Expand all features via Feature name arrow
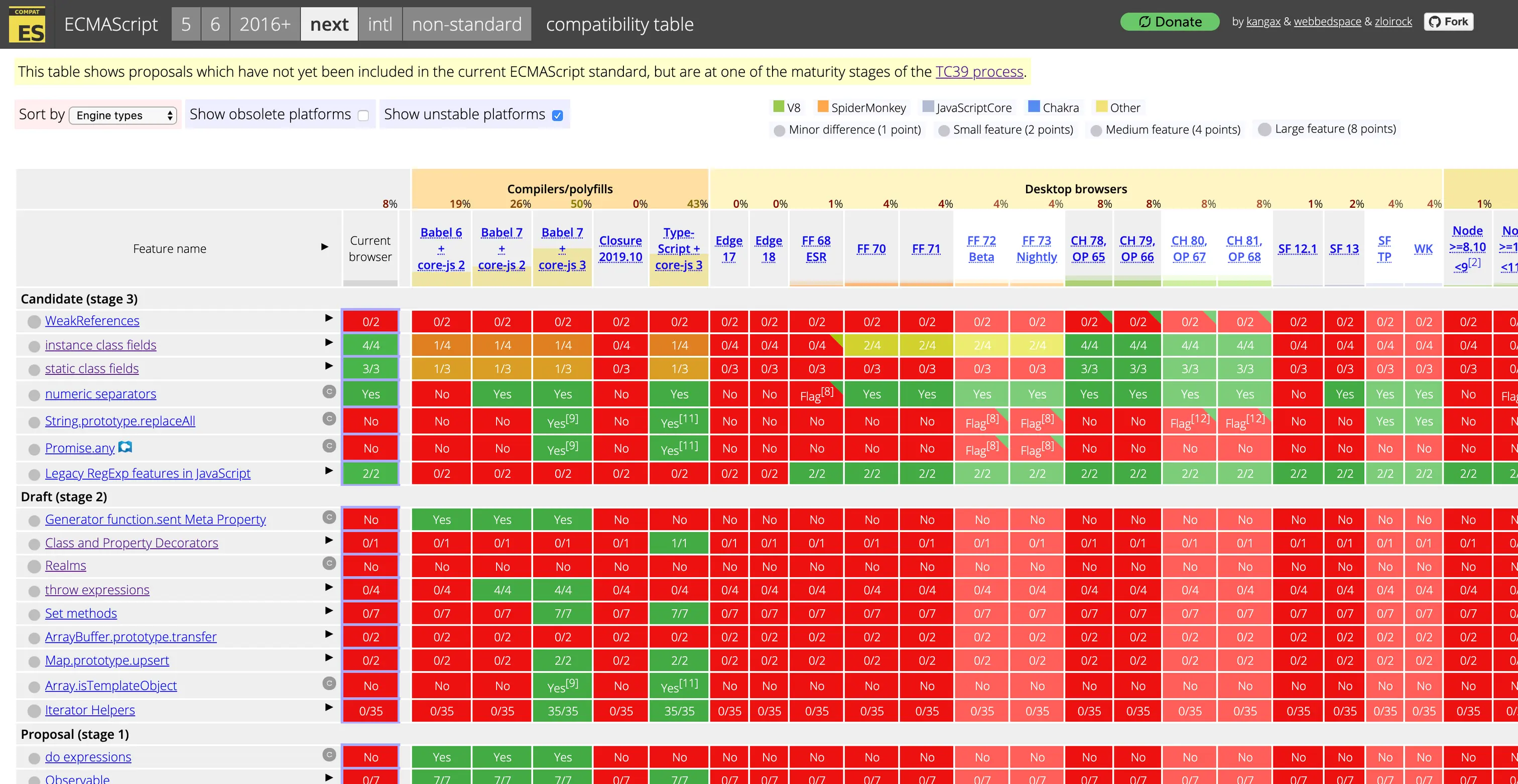The image size is (1518, 784). click(325, 247)
